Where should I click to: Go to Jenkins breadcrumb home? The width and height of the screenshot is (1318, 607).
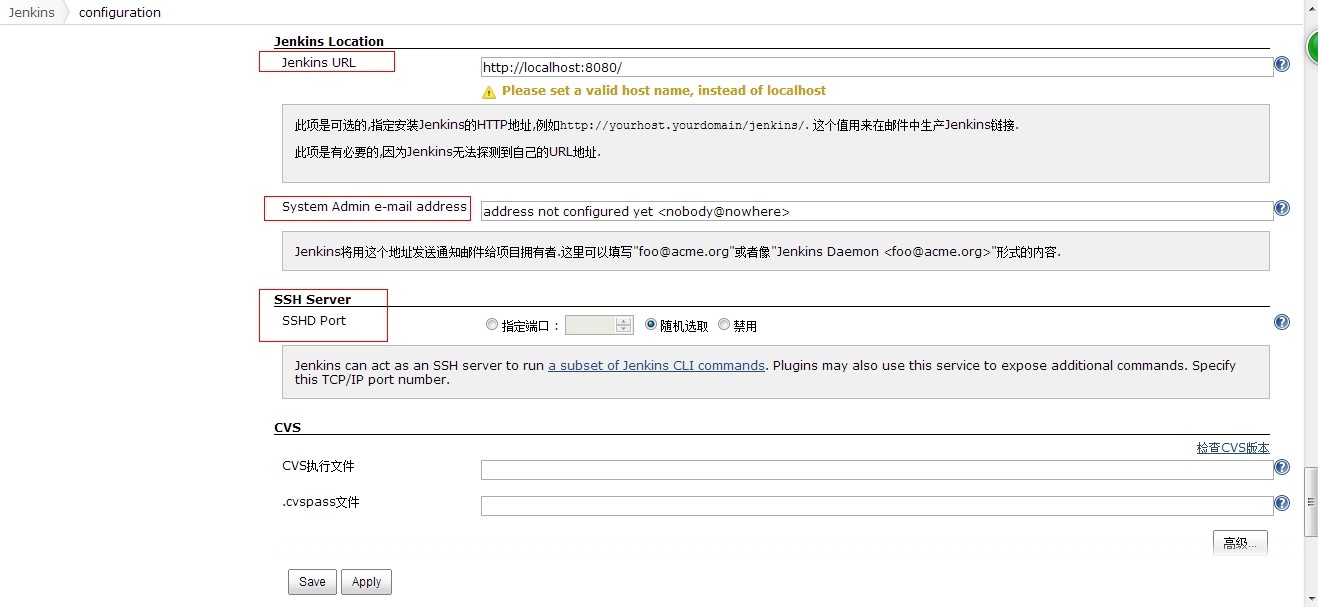click(x=31, y=12)
